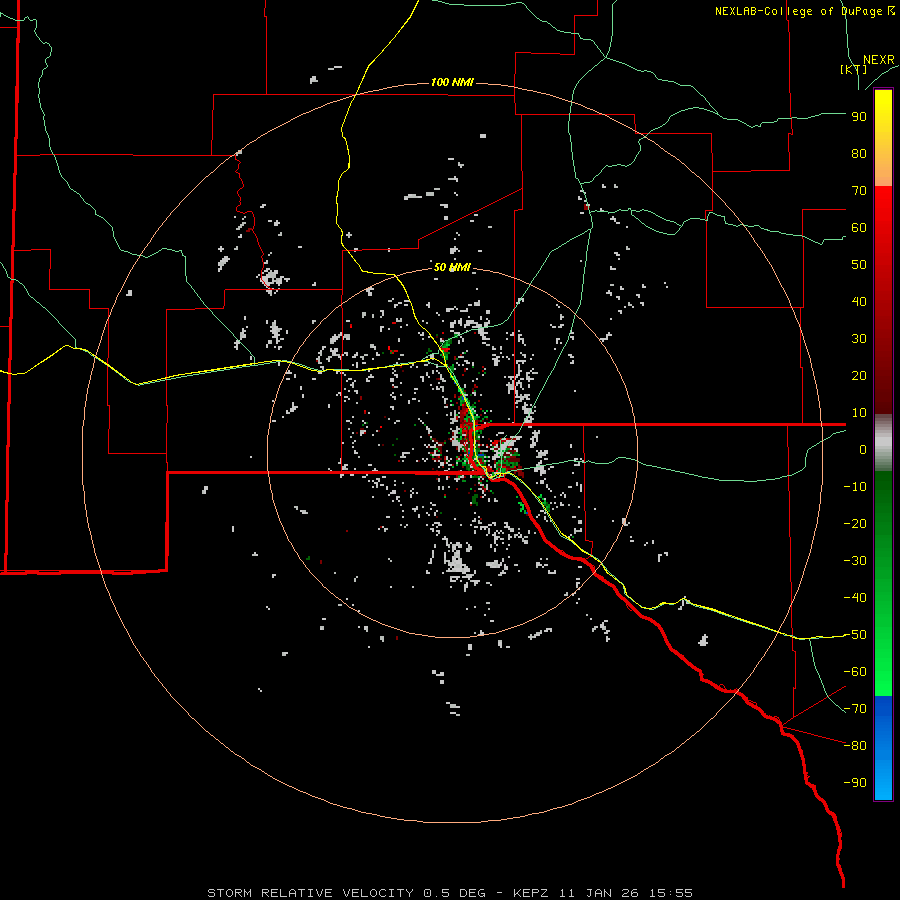This screenshot has height=900, width=900.
Task: Select the -30 scale value
Action: pos(855,561)
